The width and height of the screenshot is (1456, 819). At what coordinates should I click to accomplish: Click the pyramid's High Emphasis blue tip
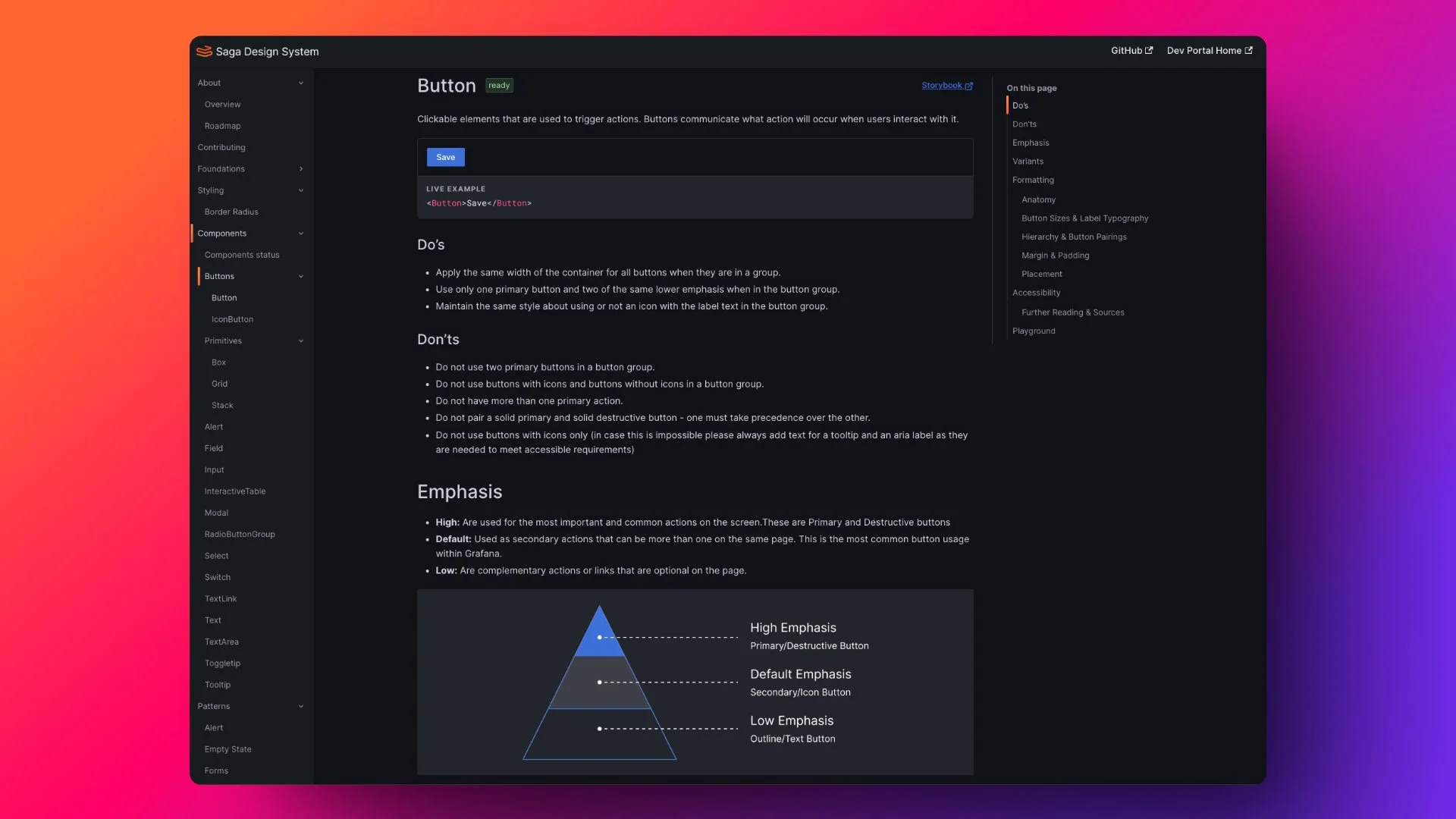coord(599,633)
